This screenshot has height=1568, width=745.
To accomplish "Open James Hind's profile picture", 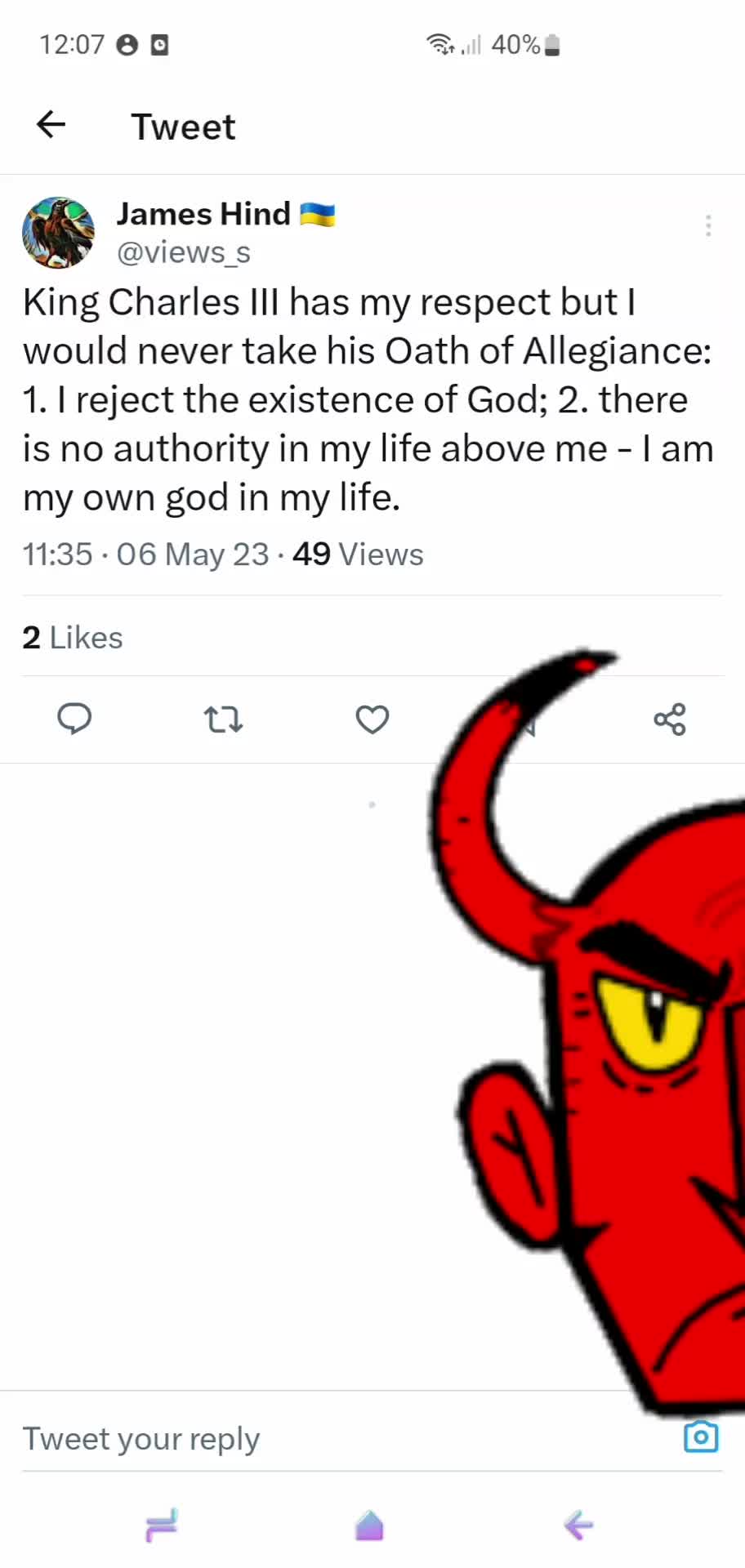I will (58, 233).
